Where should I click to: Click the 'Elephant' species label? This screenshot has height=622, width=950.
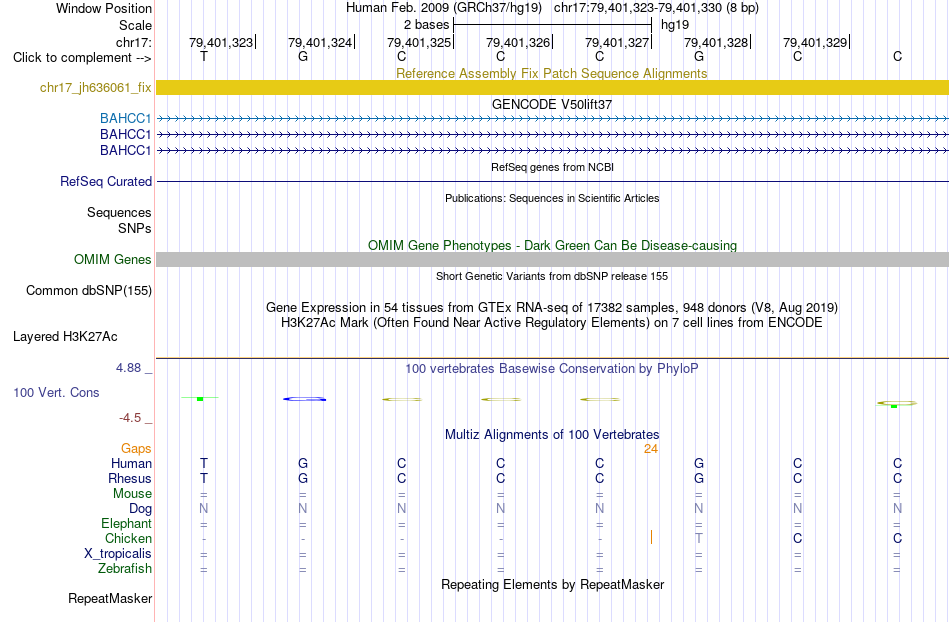(126, 523)
